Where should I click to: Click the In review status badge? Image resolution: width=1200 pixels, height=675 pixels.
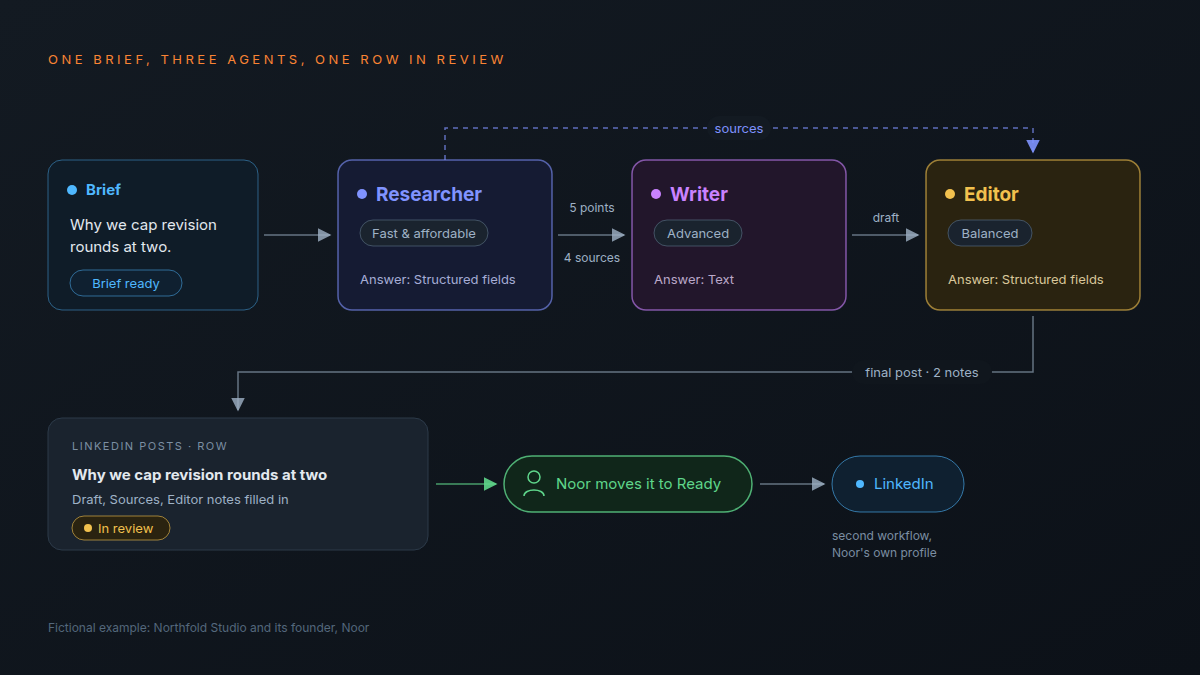(x=121, y=528)
